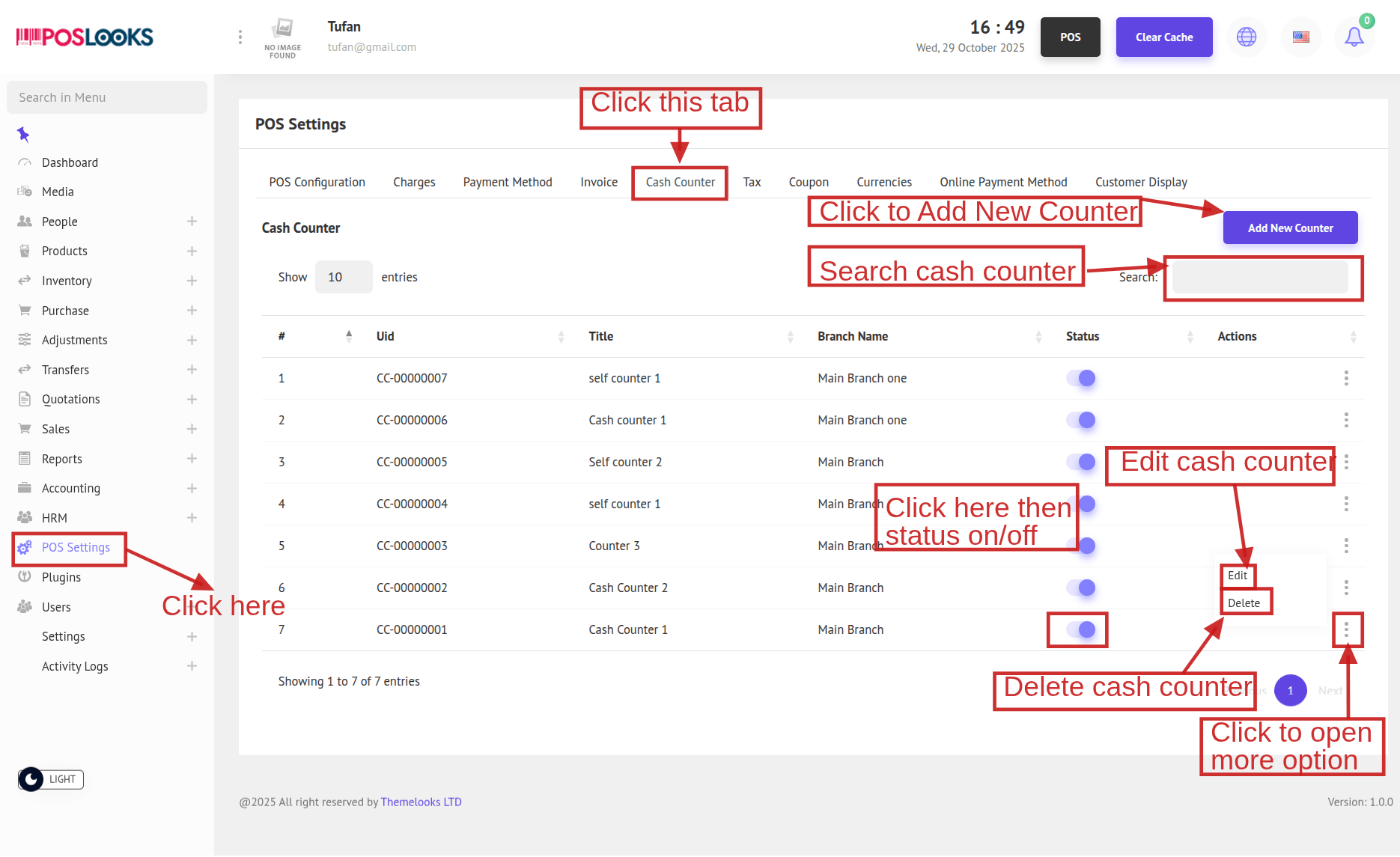Screen dimensions: 1400x857
Task: Disable status for Cash Counter 2 row
Action: coord(1081,588)
